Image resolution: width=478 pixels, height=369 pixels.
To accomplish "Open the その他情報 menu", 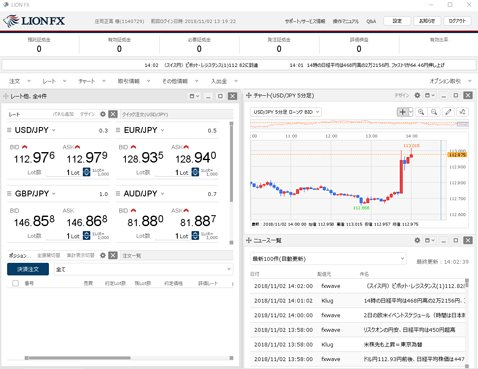I will coord(180,81).
